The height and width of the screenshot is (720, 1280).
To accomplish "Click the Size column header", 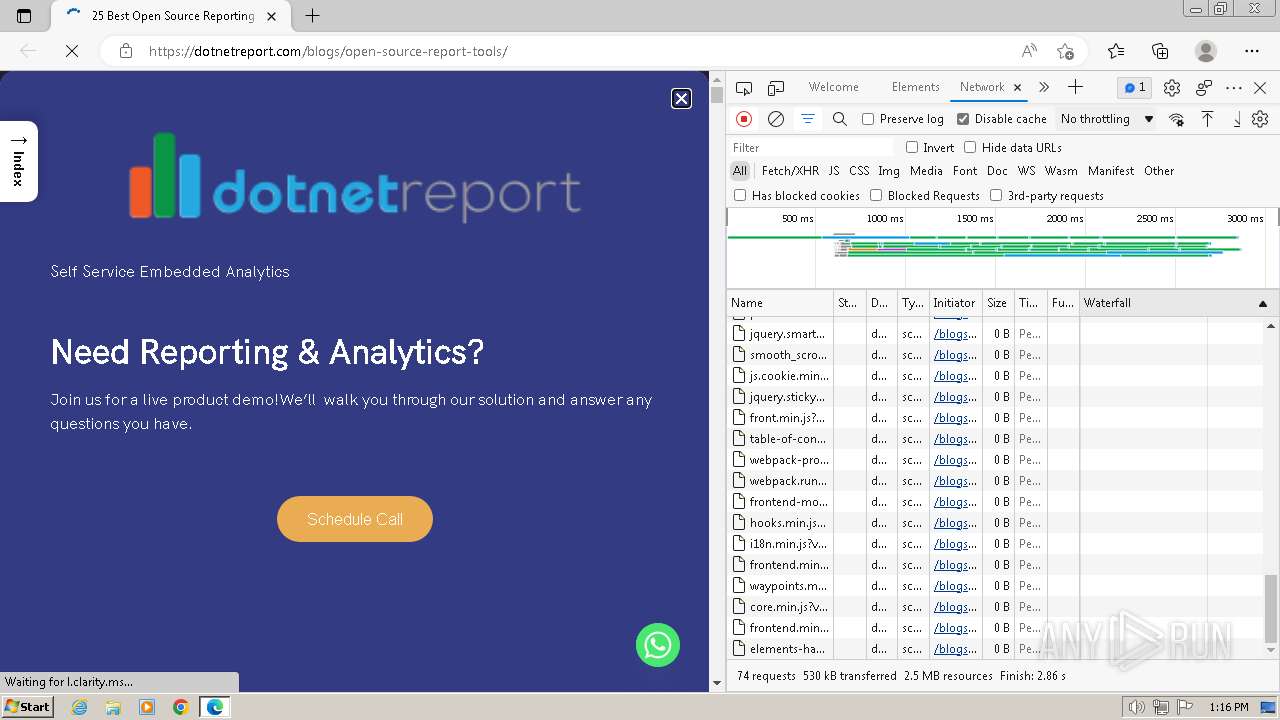I will coord(997,303).
